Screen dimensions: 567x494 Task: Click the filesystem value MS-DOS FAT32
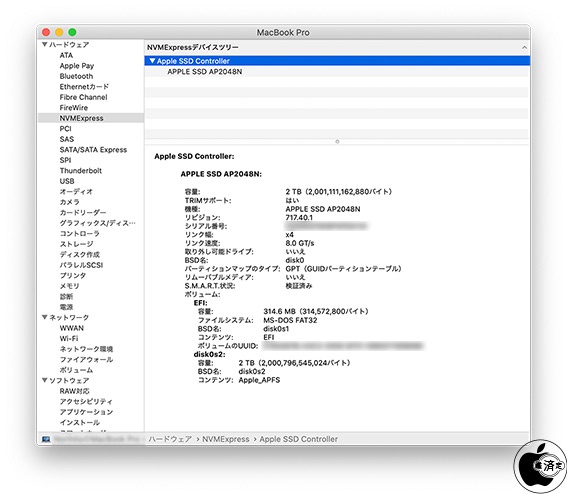290,320
